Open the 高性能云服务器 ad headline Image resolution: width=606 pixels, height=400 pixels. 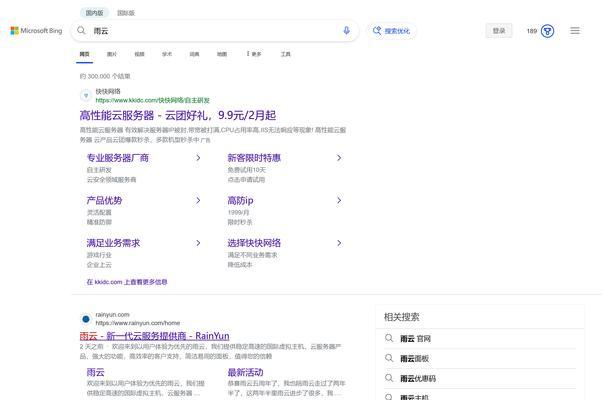point(178,115)
